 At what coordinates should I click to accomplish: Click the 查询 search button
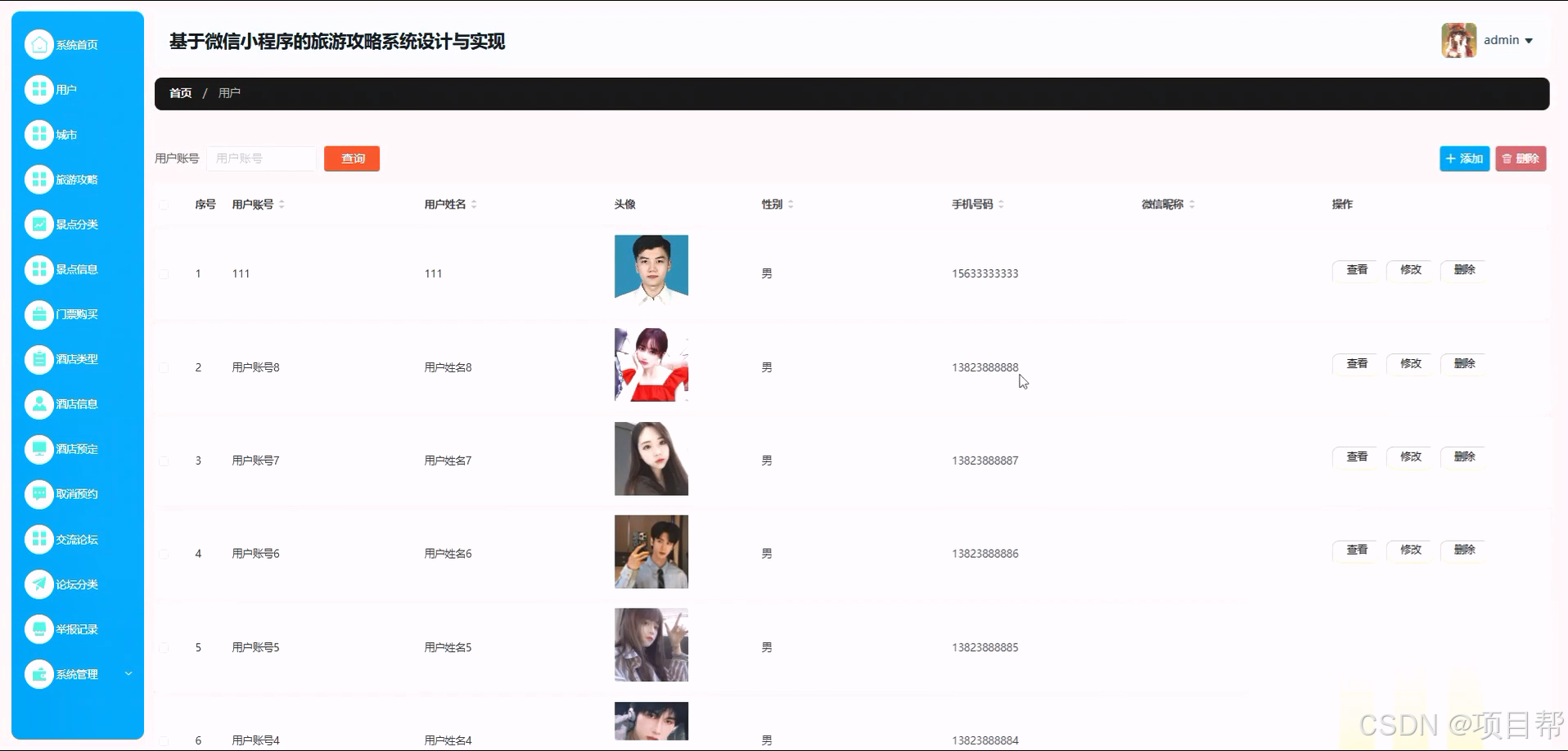tap(352, 159)
